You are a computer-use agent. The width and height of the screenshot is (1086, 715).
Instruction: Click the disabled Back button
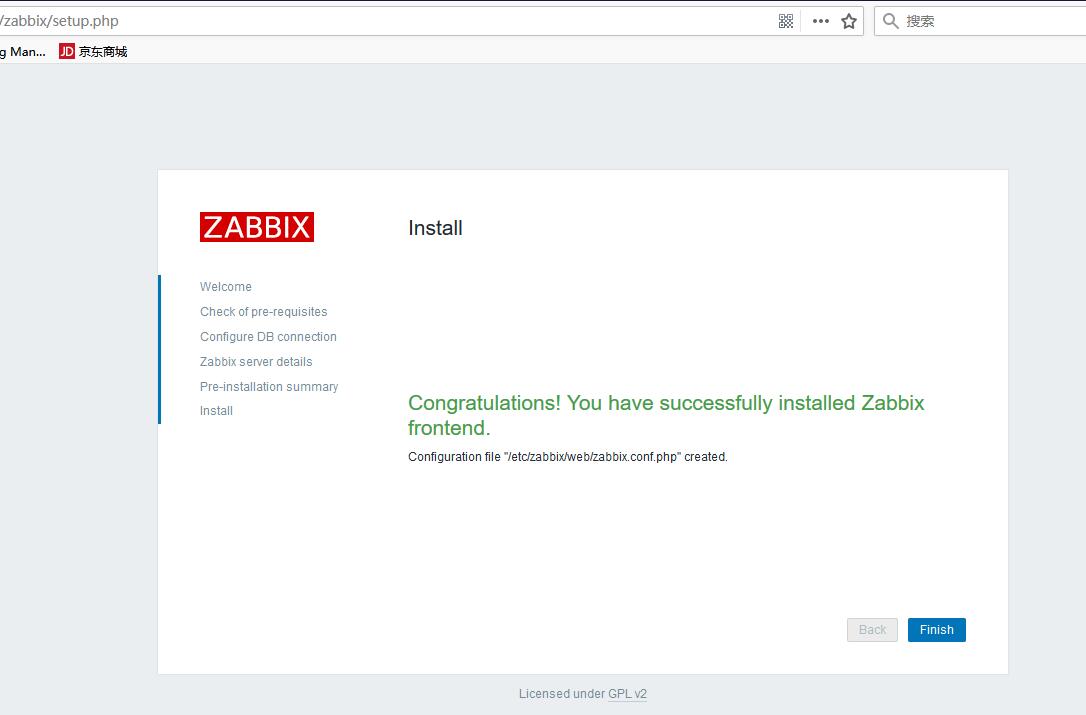click(x=872, y=630)
